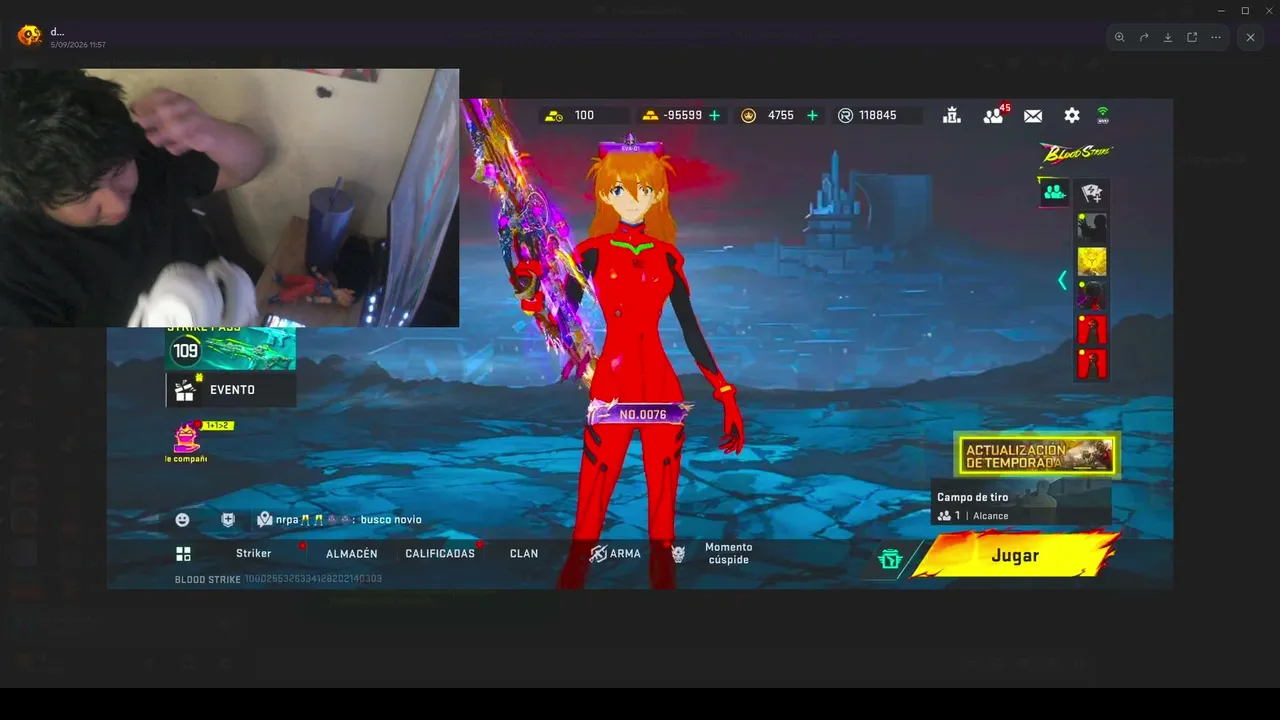Start match with Jugar button
The height and width of the screenshot is (720, 1280).
pyautogui.click(x=1015, y=556)
